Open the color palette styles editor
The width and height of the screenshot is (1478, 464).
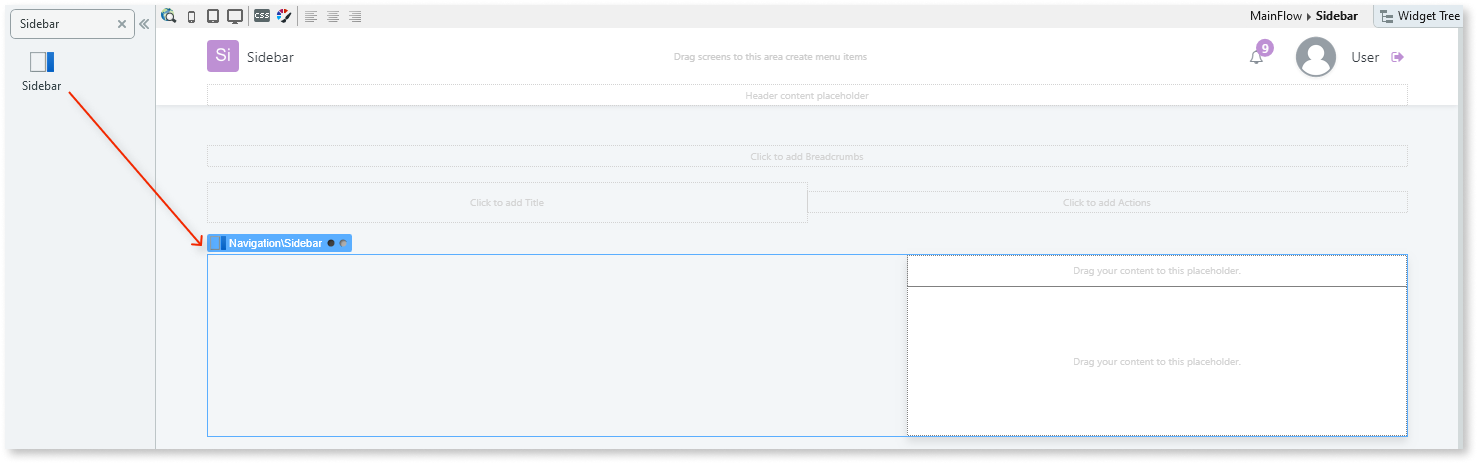[x=284, y=17]
